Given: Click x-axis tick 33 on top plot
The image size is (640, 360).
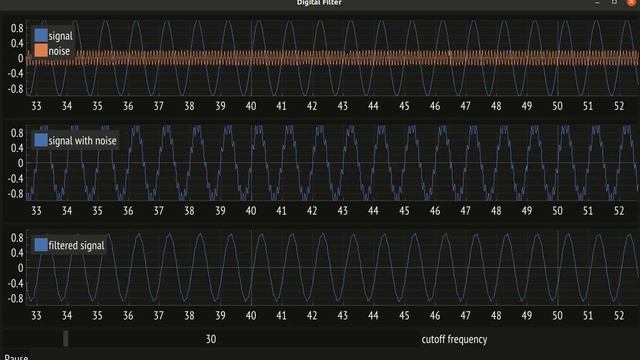Looking at the screenshot, I should coord(36,106).
